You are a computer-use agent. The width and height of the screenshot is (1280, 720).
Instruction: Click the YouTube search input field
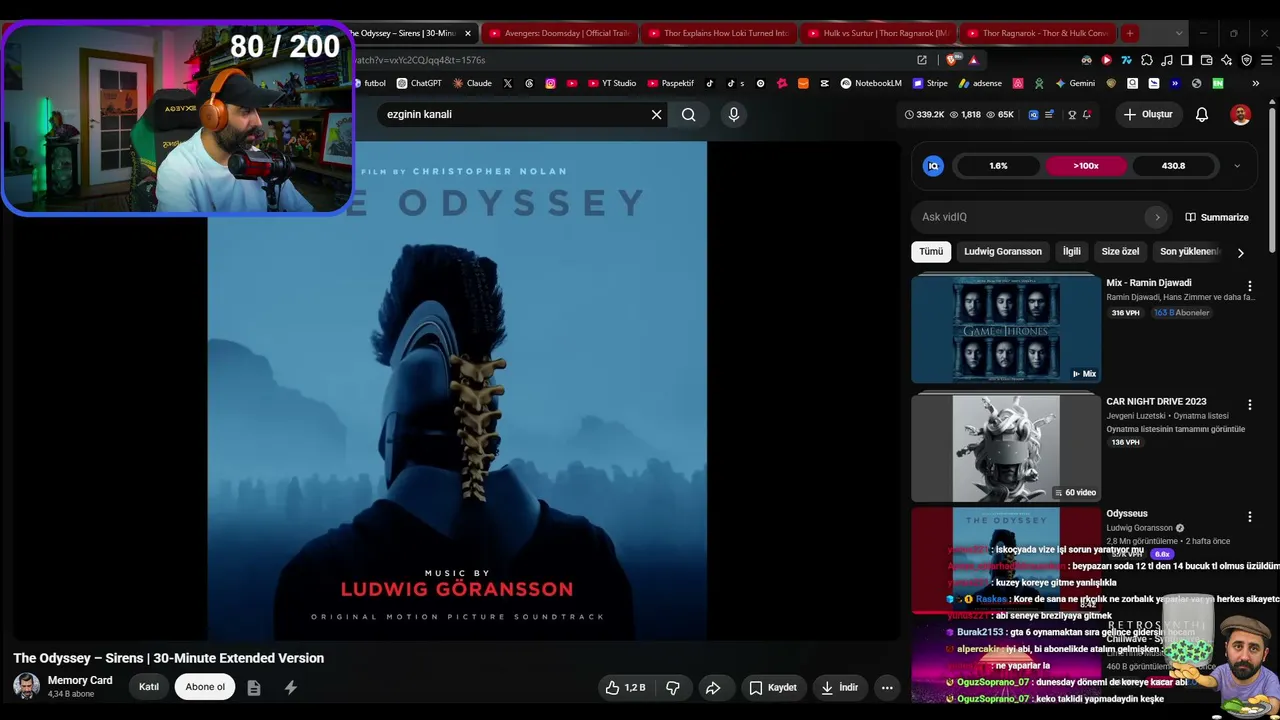[515, 114]
